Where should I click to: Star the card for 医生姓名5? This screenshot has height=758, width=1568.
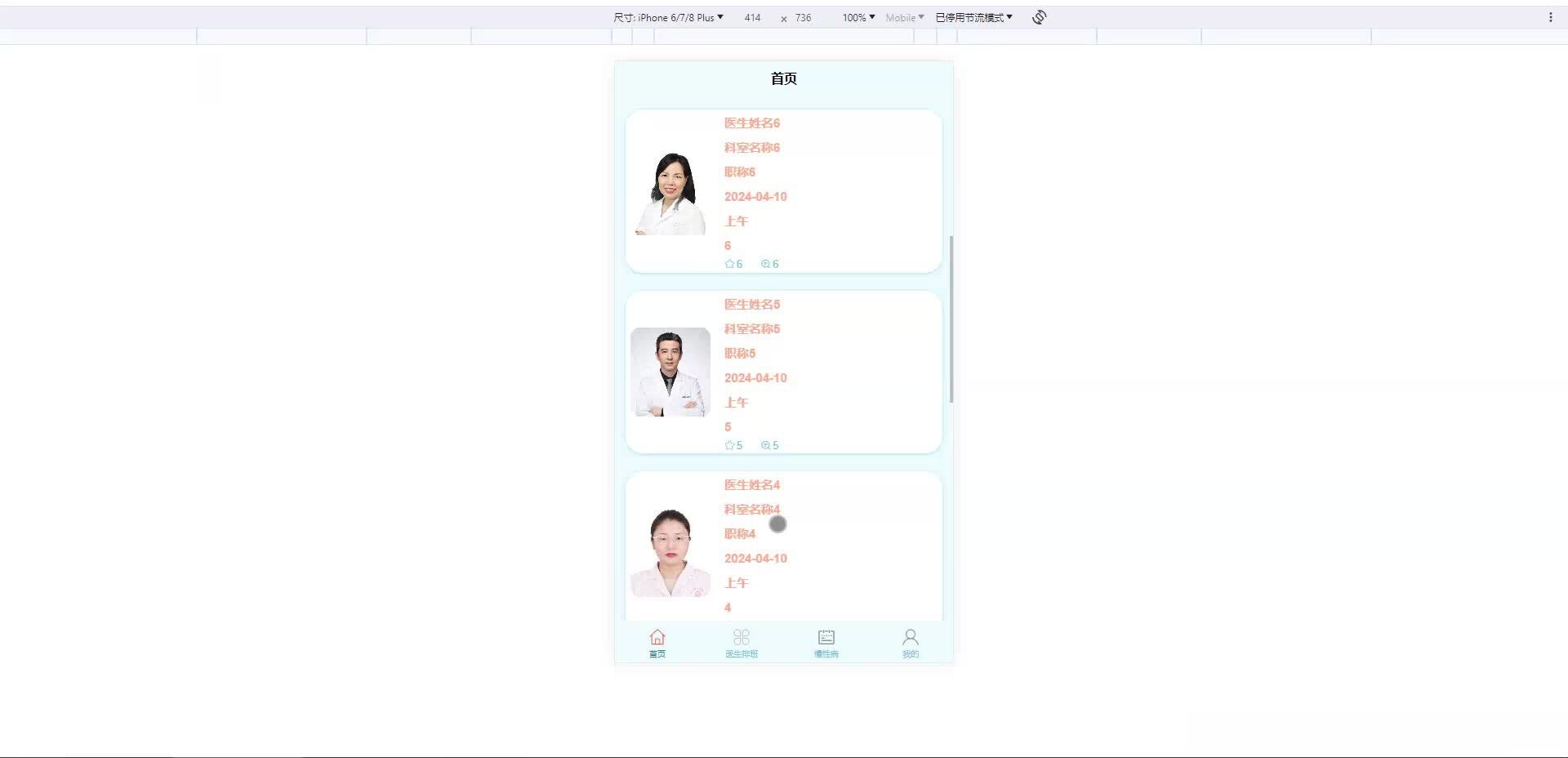[728, 445]
